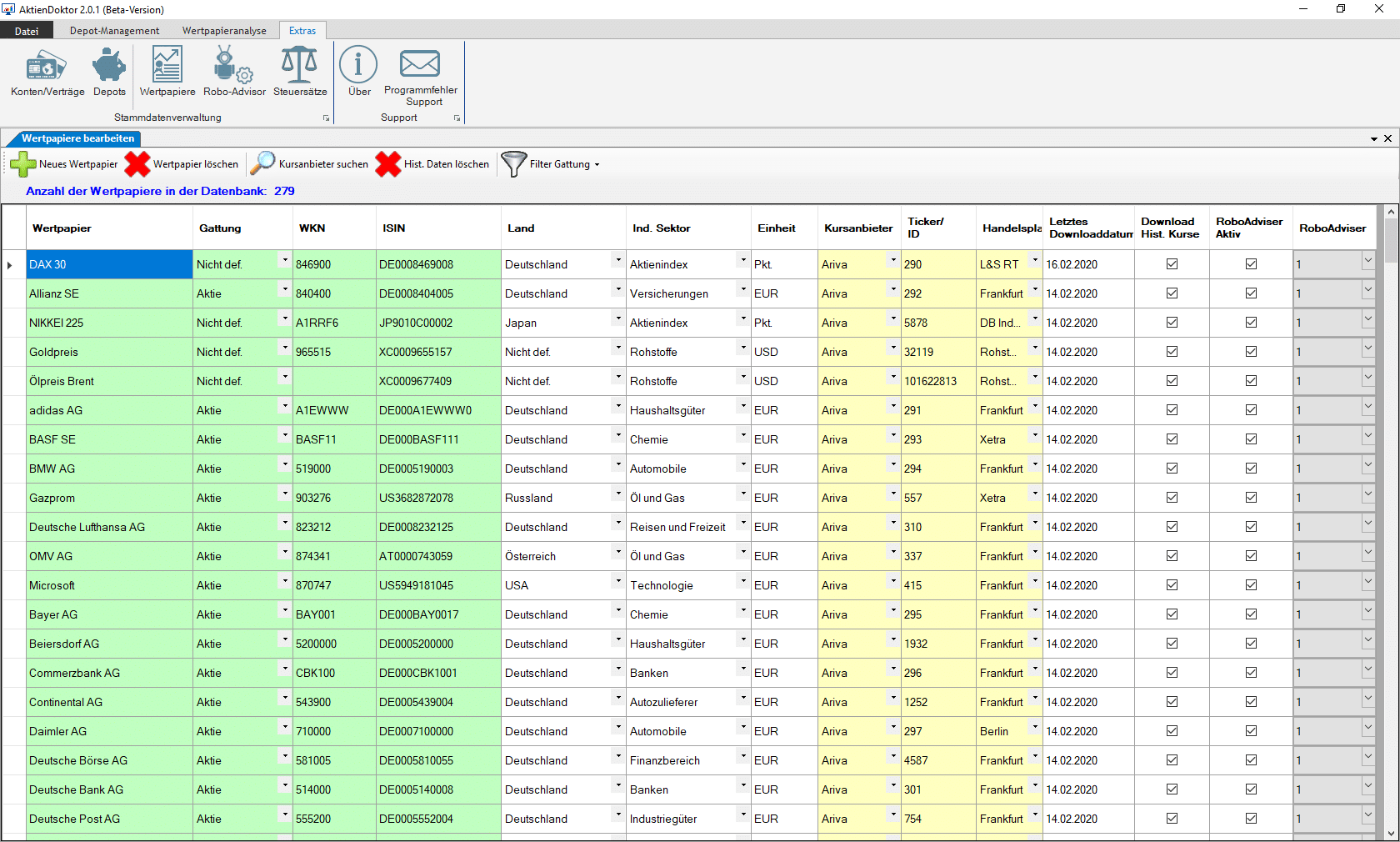Toggle RoboAdviser Aktiv for BMW AG
Viewport: 1400px width, 842px height.
[1251, 469]
